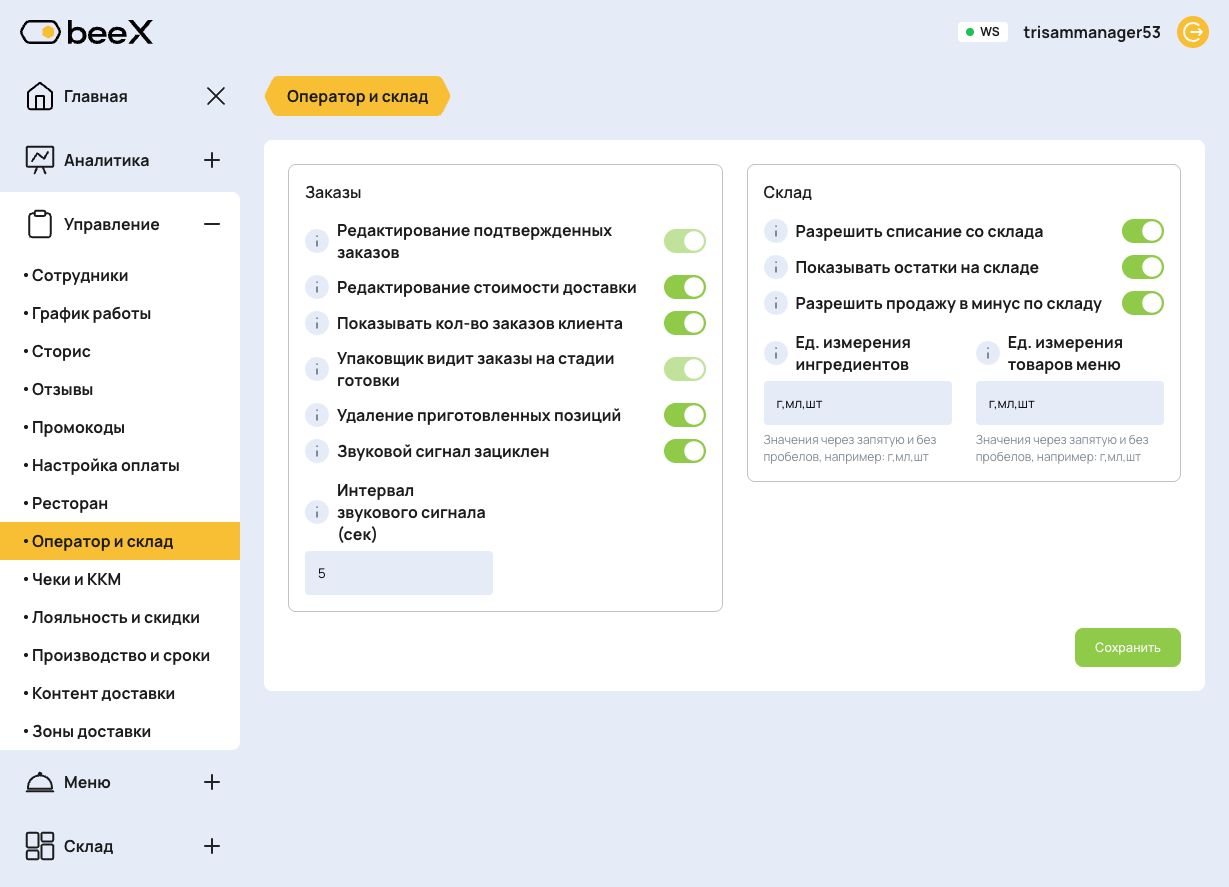Click the Меню cloche icon
The width and height of the screenshot is (1229, 887).
point(40,782)
